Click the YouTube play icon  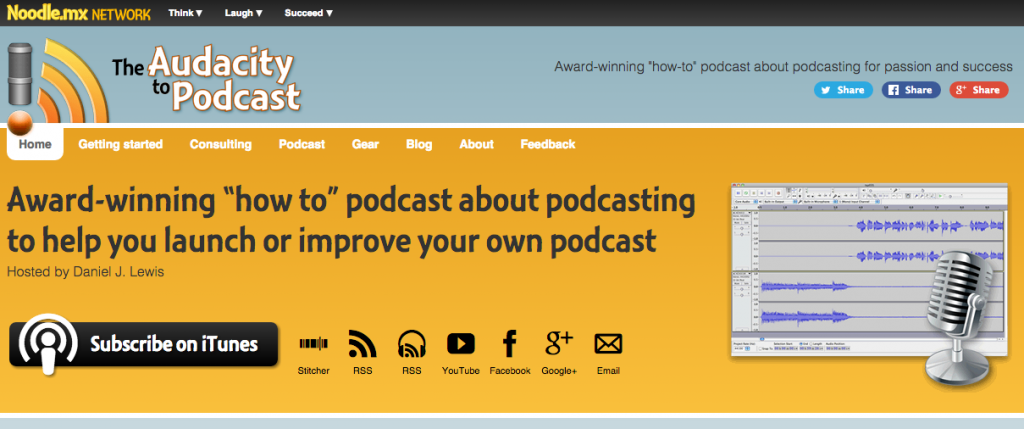coord(460,343)
